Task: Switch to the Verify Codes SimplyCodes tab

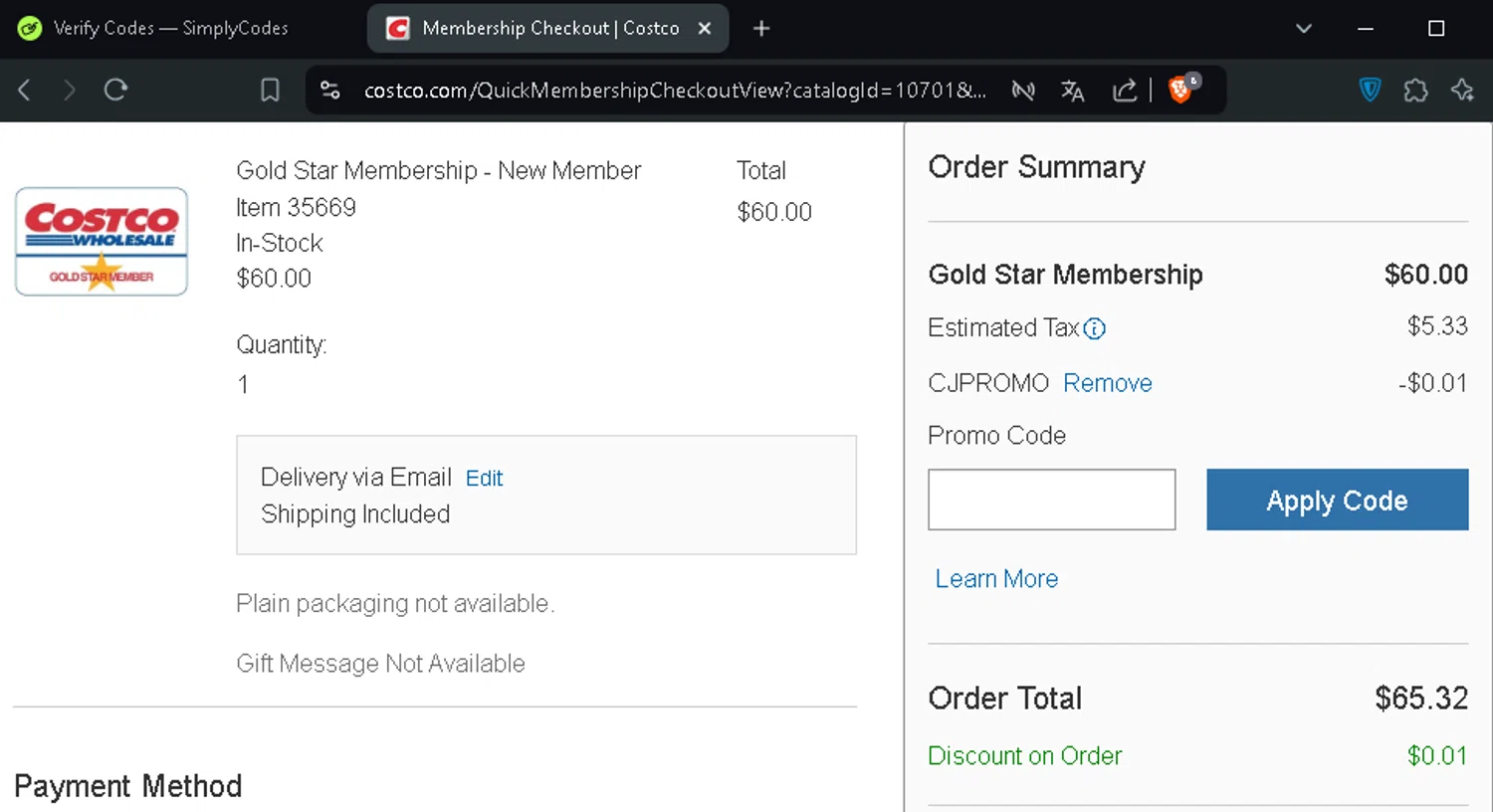Action: pyautogui.click(x=170, y=29)
